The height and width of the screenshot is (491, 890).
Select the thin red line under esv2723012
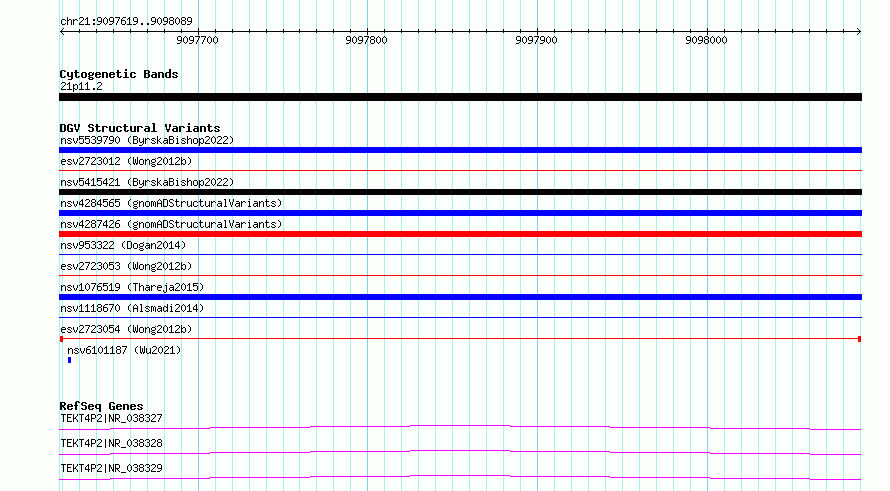(x=460, y=170)
